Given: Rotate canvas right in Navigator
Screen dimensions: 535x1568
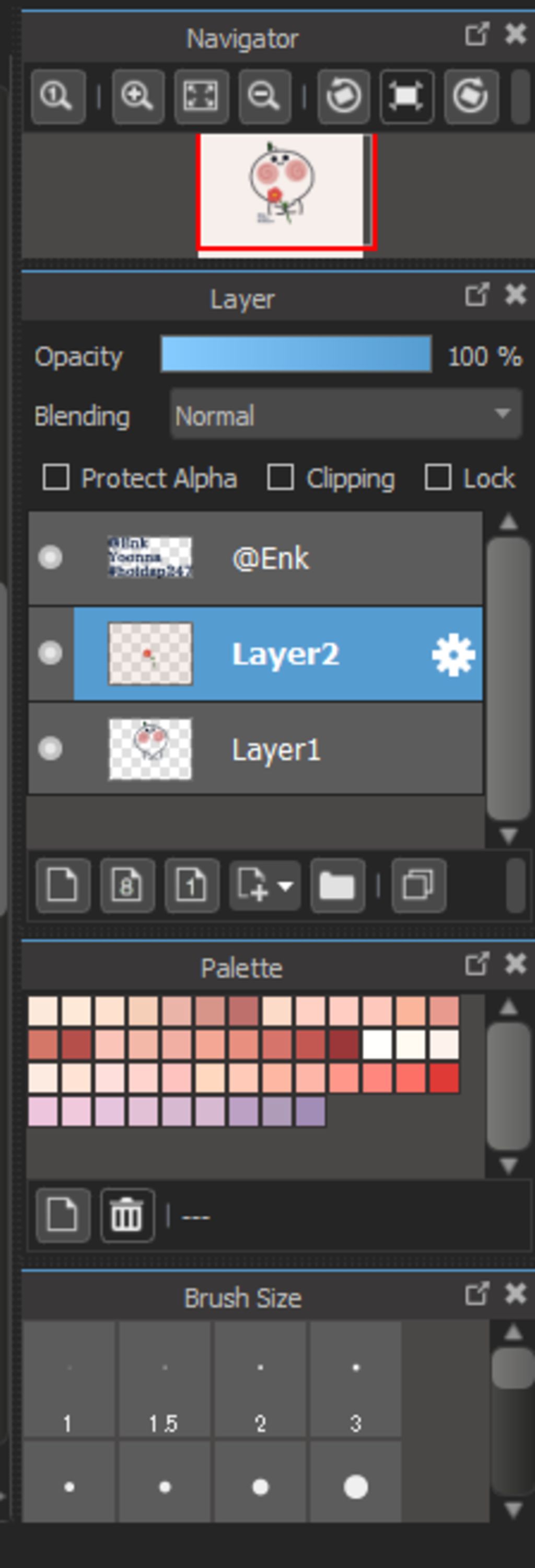Looking at the screenshot, I should point(471,96).
